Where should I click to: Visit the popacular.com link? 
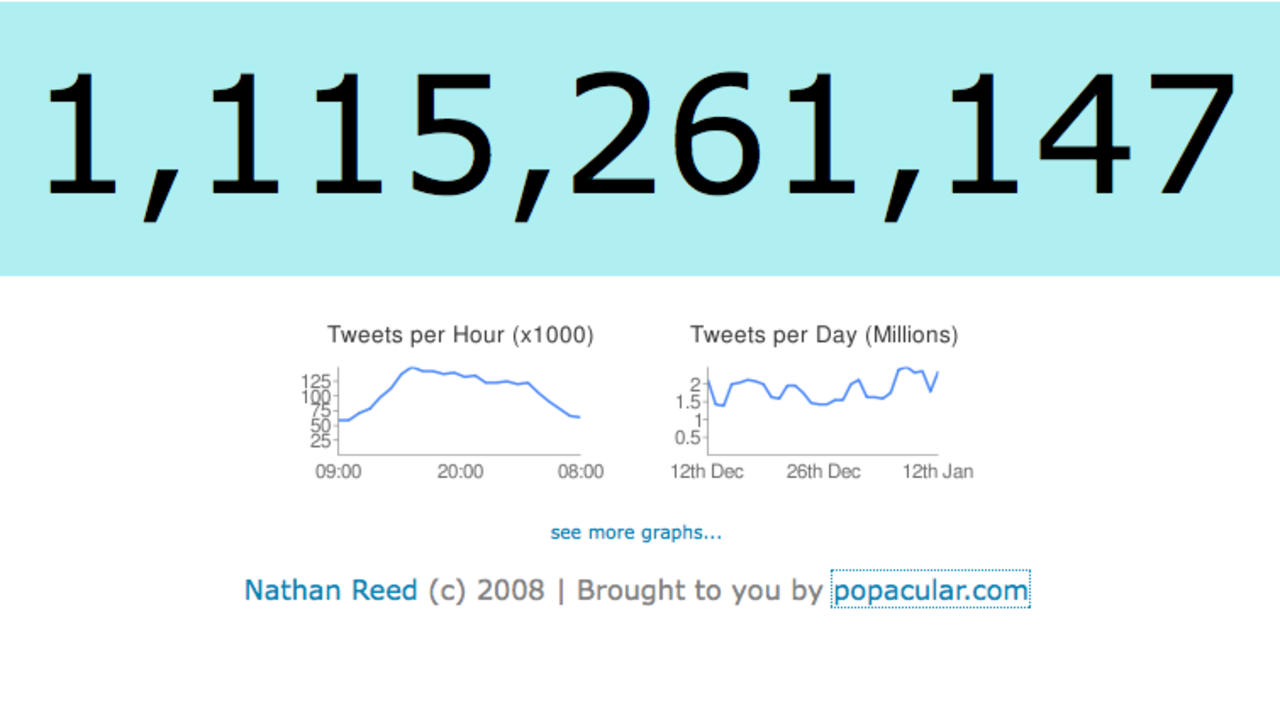click(x=930, y=590)
